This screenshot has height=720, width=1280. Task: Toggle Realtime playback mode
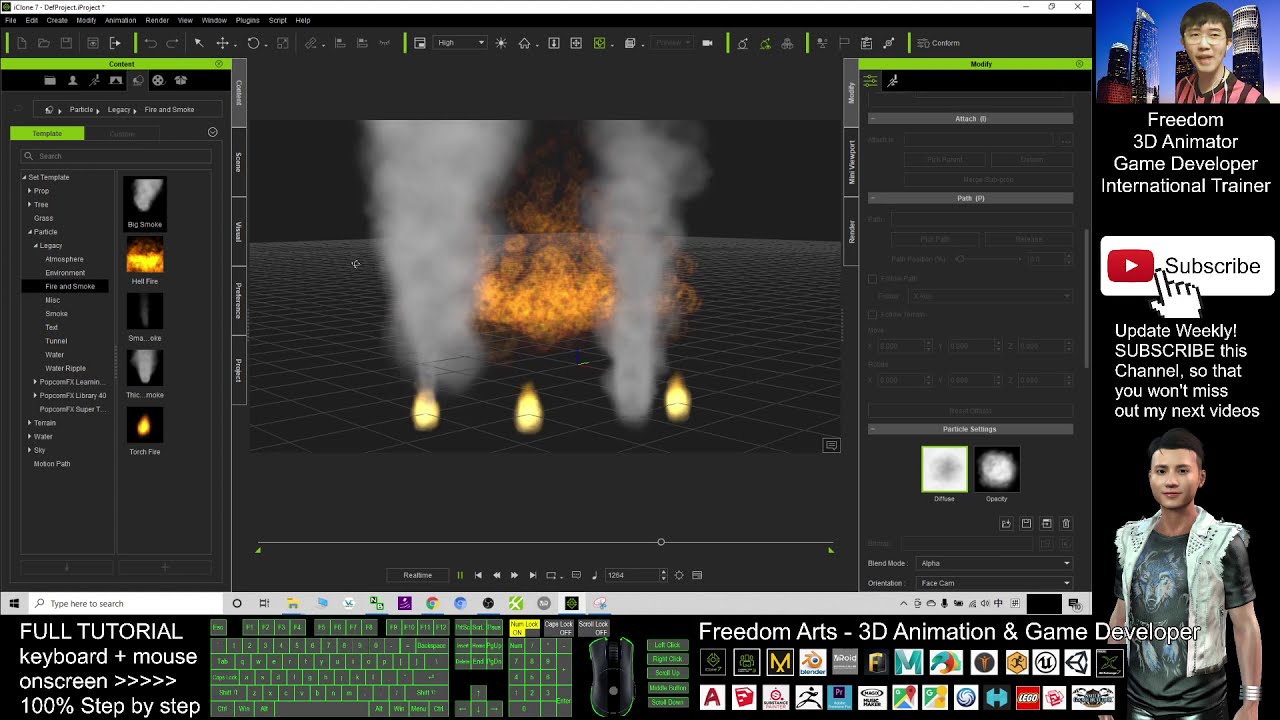(x=418, y=575)
